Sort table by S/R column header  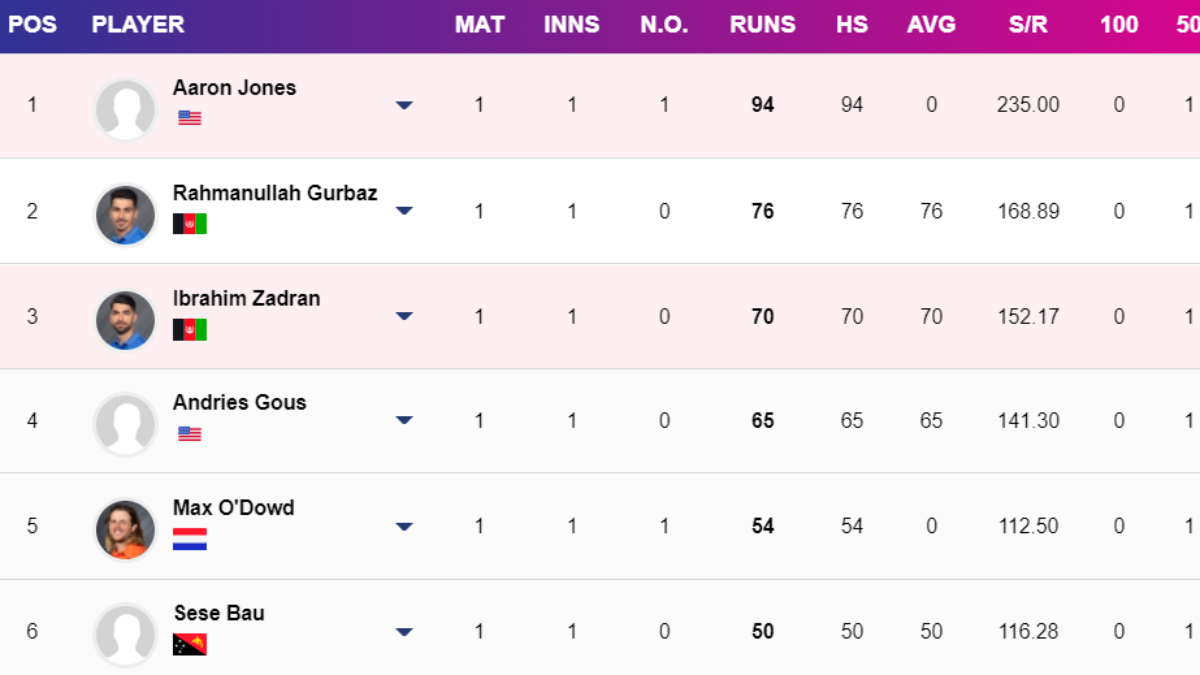click(1028, 25)
